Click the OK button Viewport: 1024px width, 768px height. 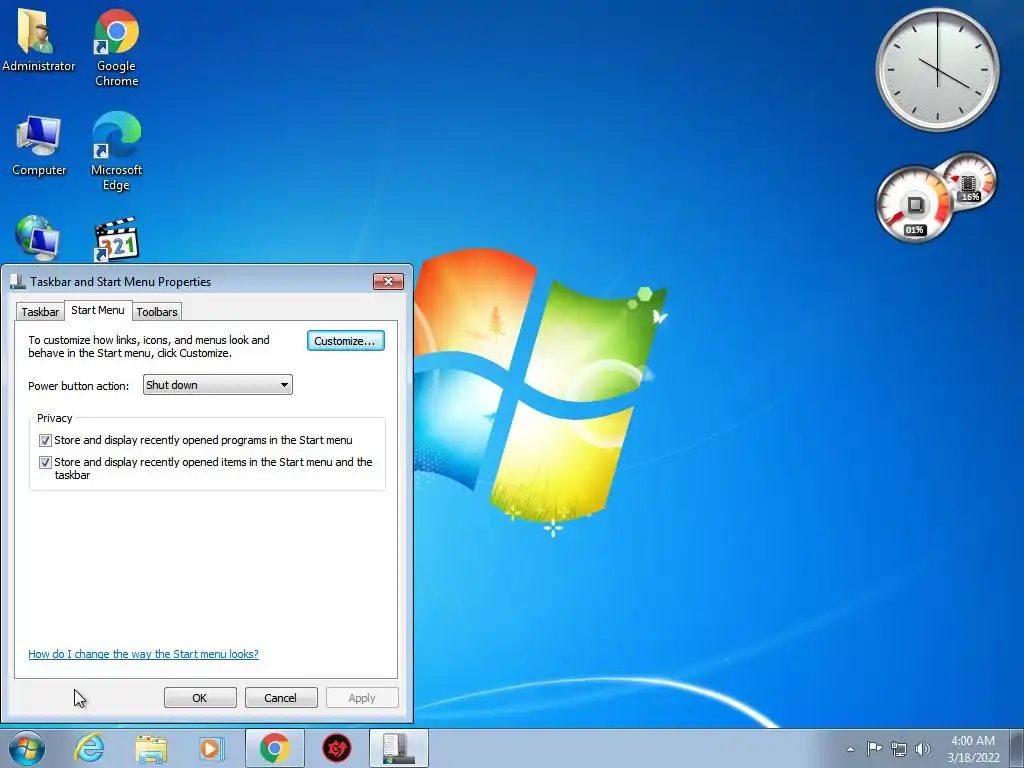click(200, 697)
